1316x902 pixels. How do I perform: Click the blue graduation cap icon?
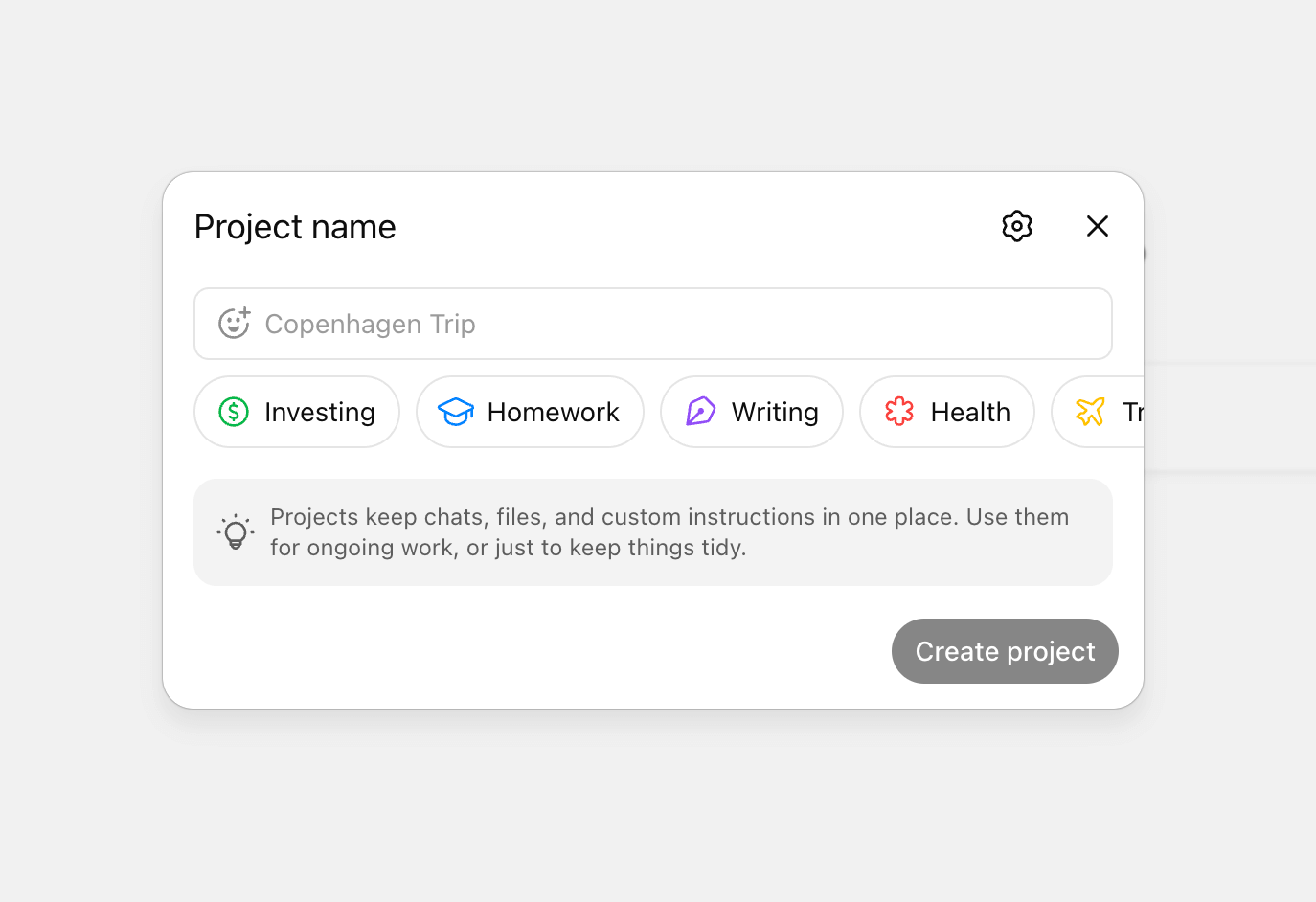pyautogui.click(x=456, y=412)
